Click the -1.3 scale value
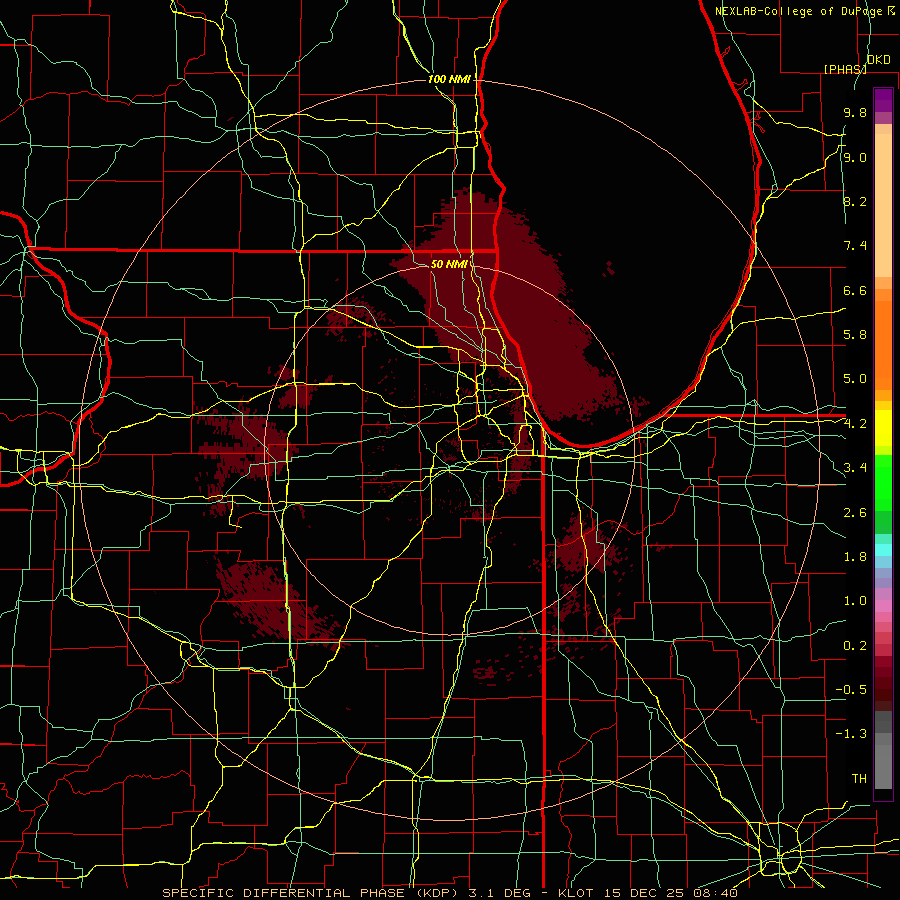900x900 pixels. (851, 734)
